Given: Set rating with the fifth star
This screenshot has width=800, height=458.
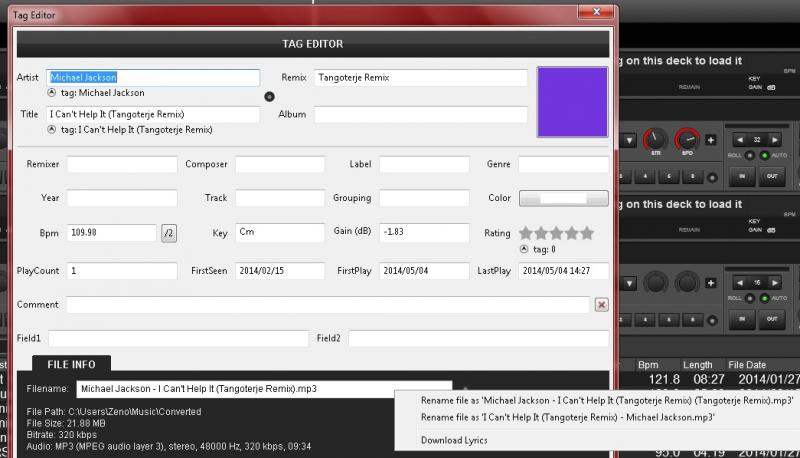Looking at the screenshot, I should (x=587, y=233).
